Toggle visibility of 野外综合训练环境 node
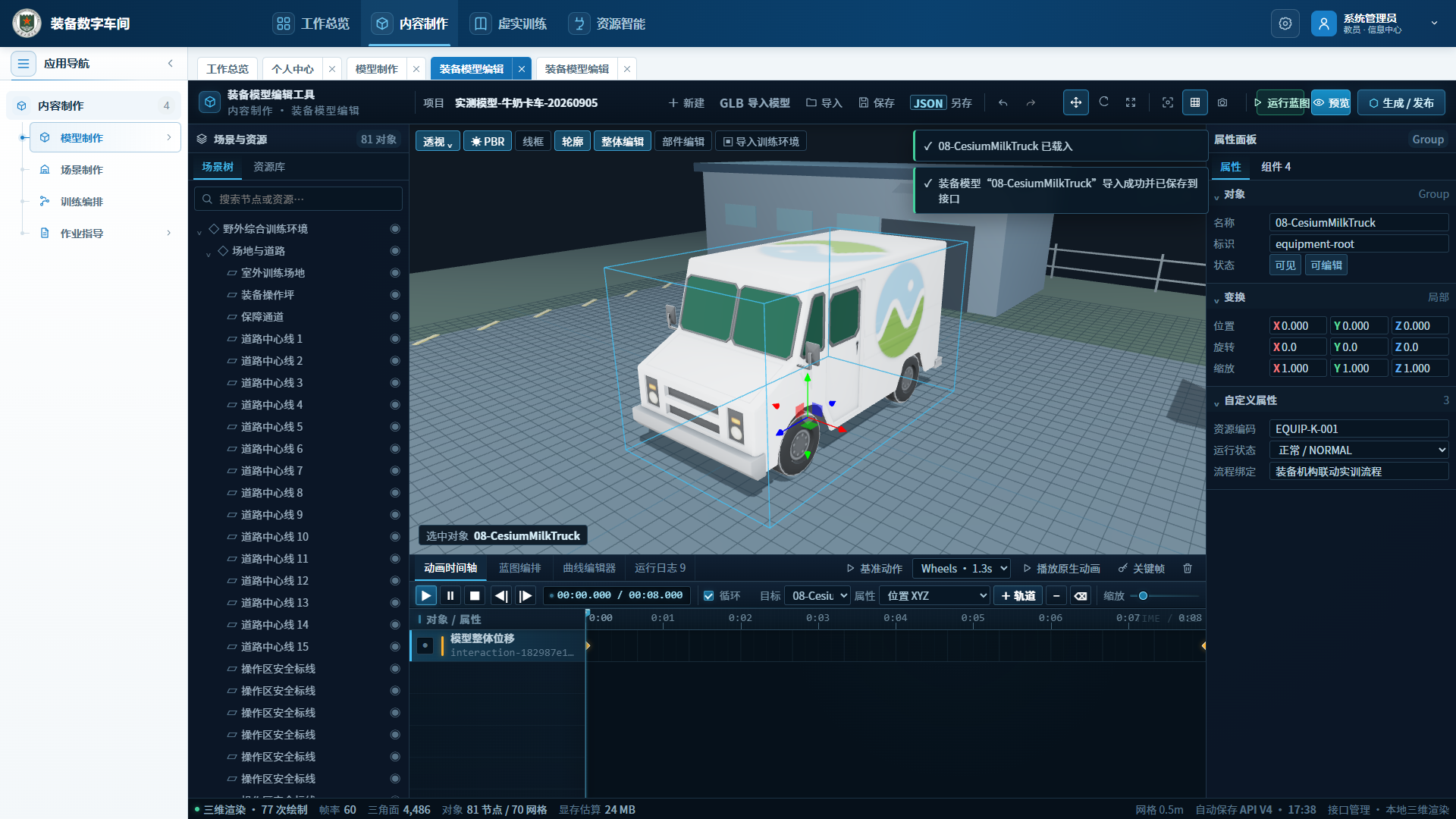The width and height of the screenshot is (1456, 819). point(395,229)
